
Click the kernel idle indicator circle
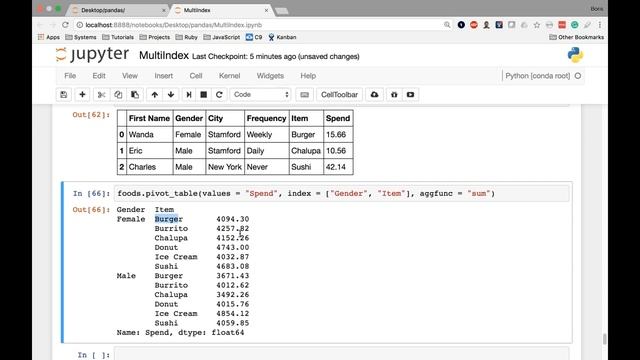point(578,76)
